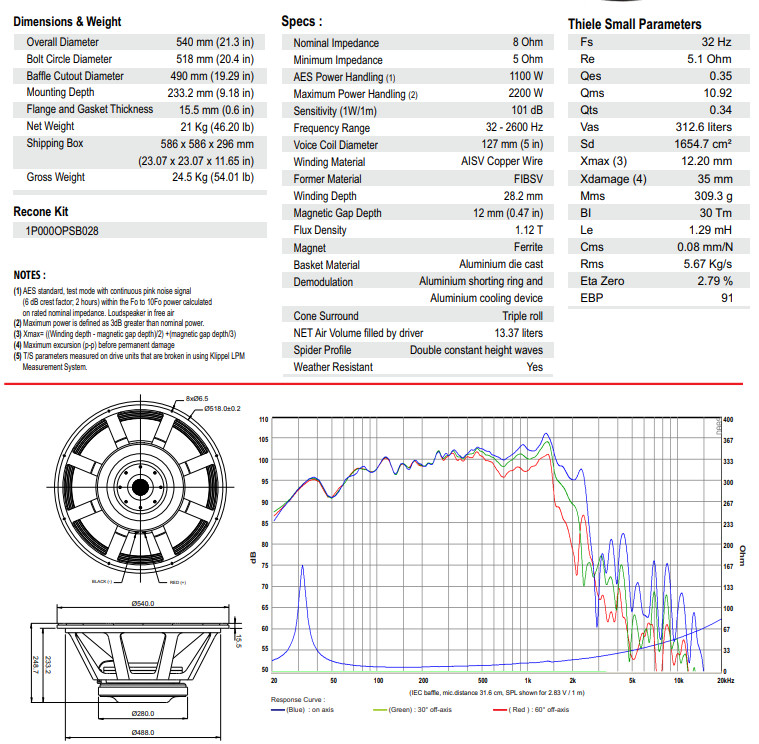The height and width of the screenshot is (744, 759).
Task: Click the Flux Density value '1.12 T'
Action: click(529, 230)
